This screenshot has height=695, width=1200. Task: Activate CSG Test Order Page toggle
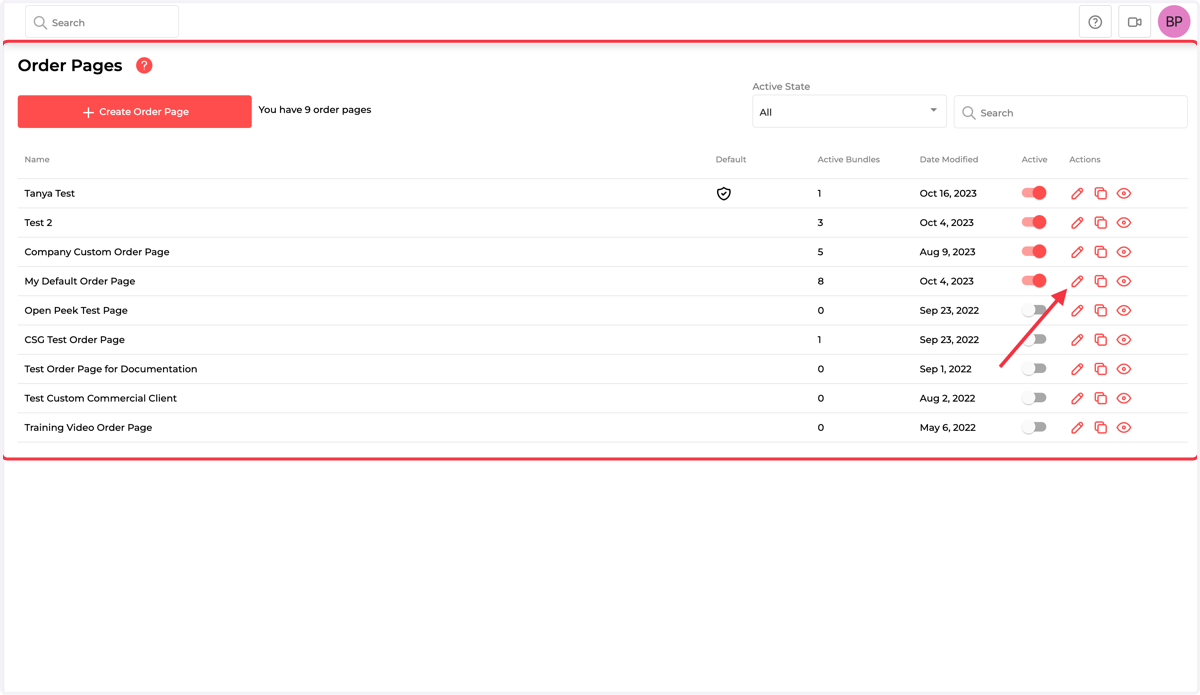[x=1034, y=339]
